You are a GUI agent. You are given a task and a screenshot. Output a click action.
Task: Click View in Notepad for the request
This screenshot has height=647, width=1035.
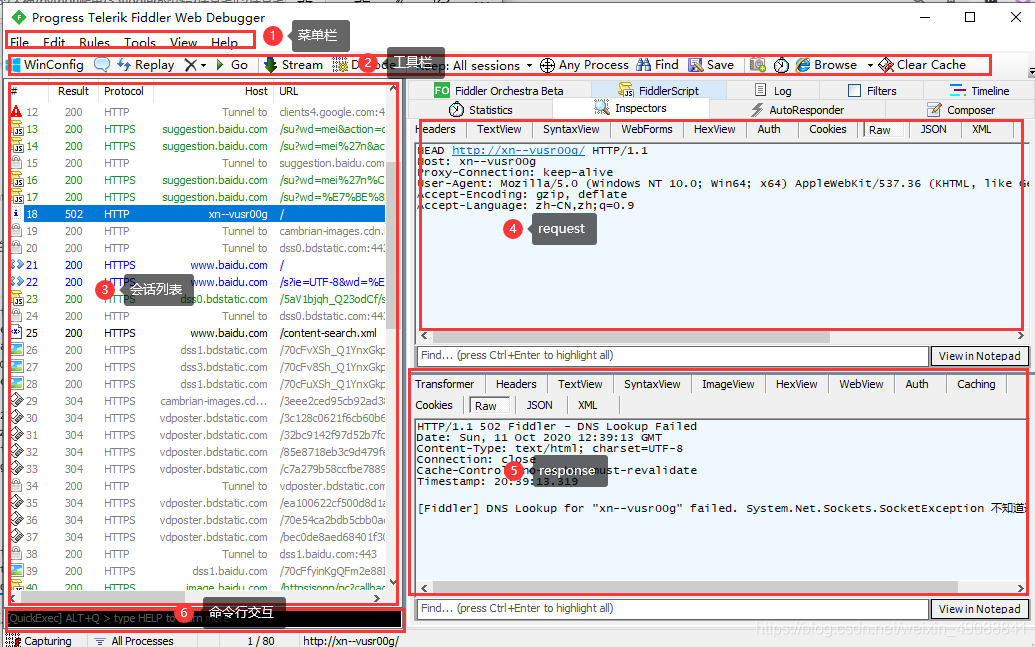tap(980, 356)
